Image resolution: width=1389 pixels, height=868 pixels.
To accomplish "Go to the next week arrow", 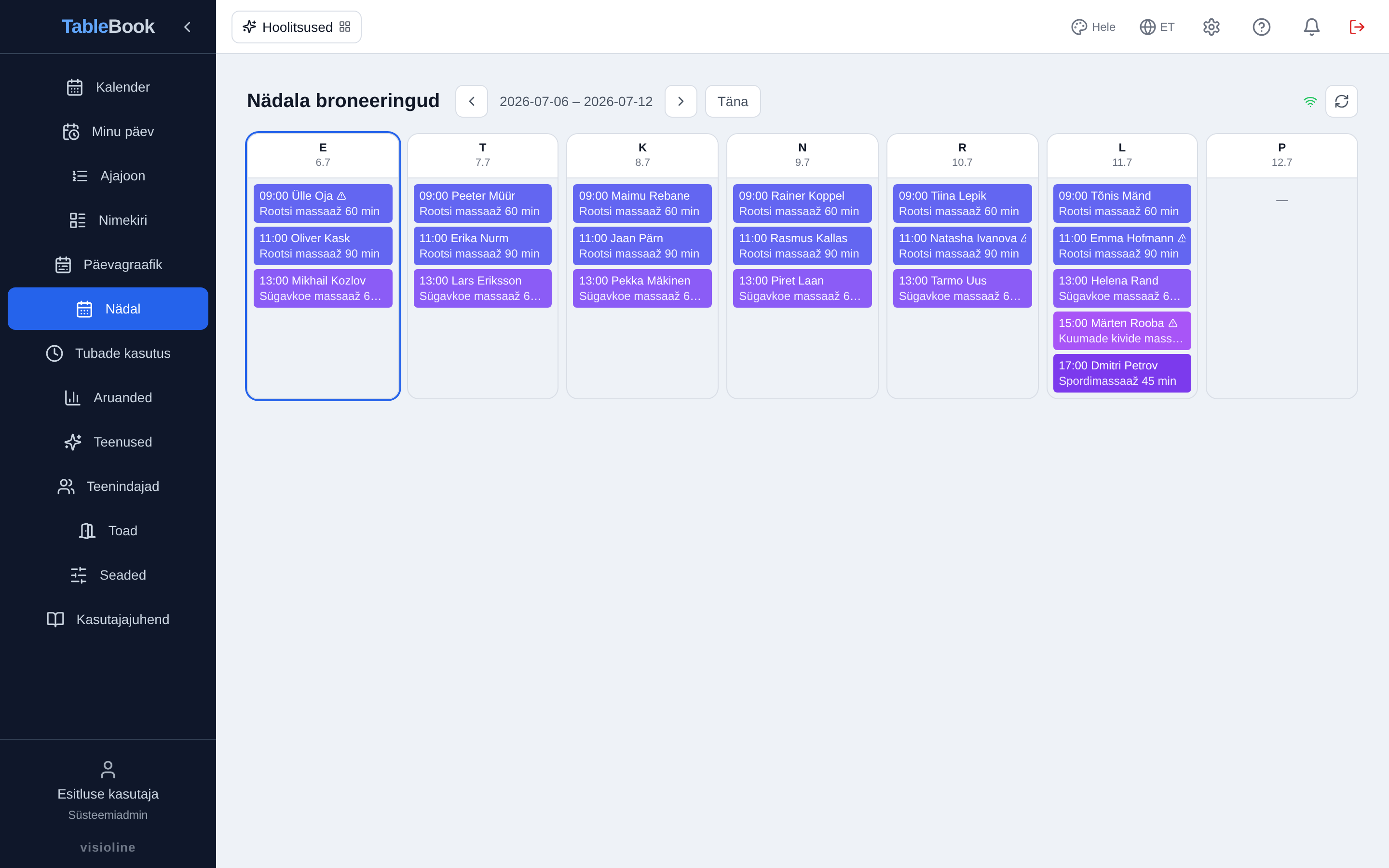I will pyautogui.click(x=681, y=102).
